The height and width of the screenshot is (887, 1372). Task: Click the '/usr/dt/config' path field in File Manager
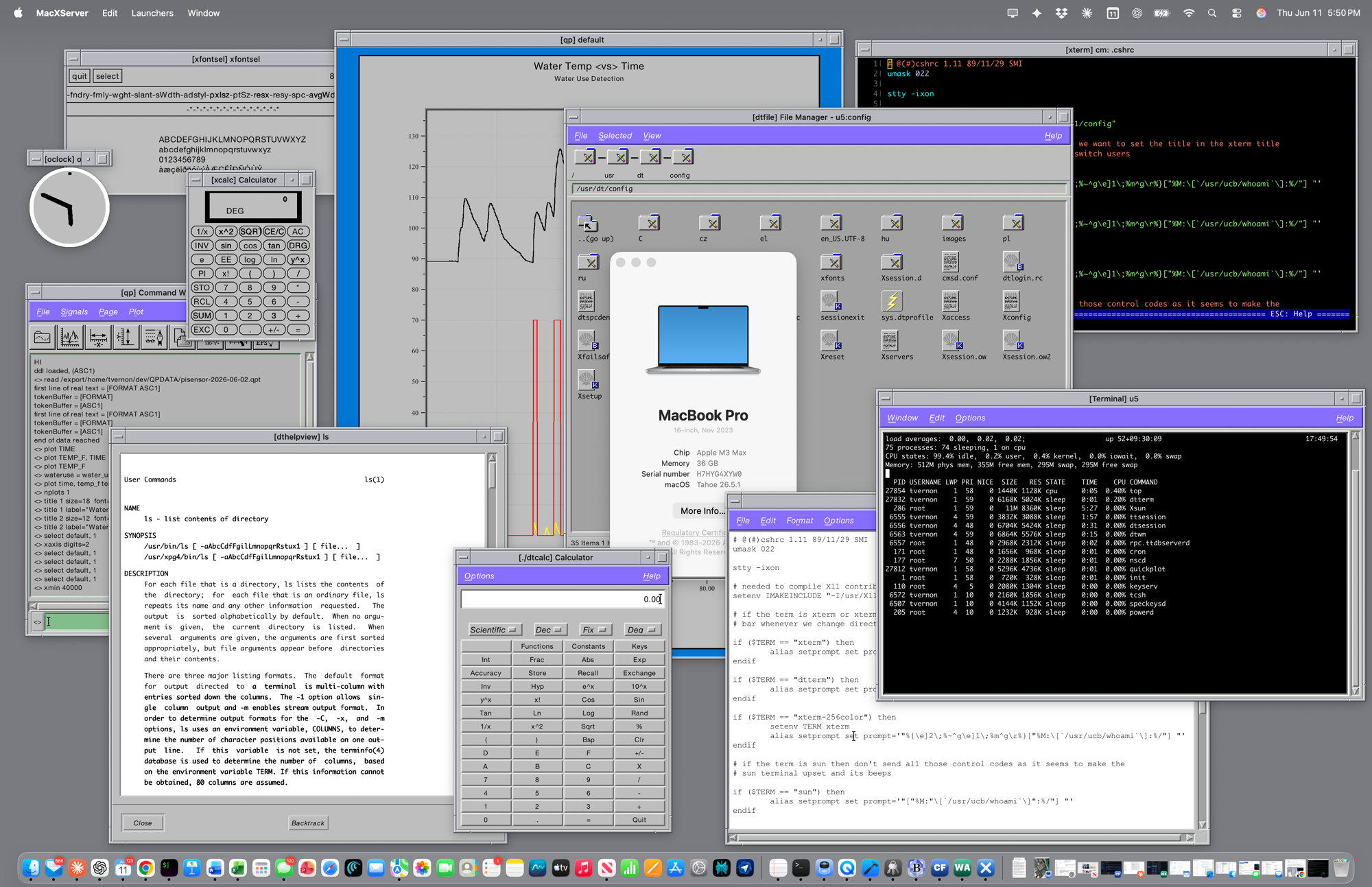pos(819,189)
